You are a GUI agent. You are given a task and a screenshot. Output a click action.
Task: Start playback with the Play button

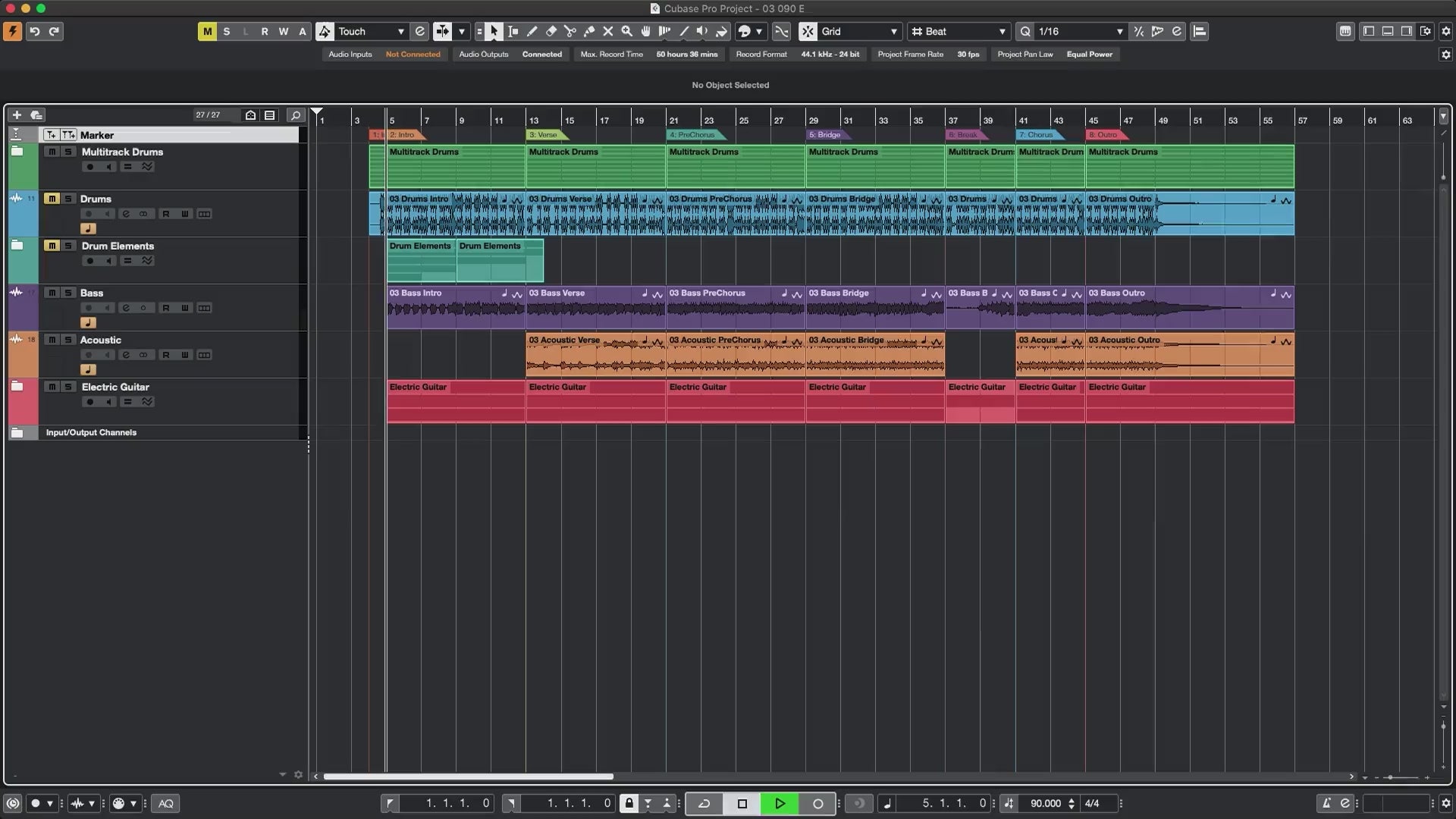coord(780,803)
